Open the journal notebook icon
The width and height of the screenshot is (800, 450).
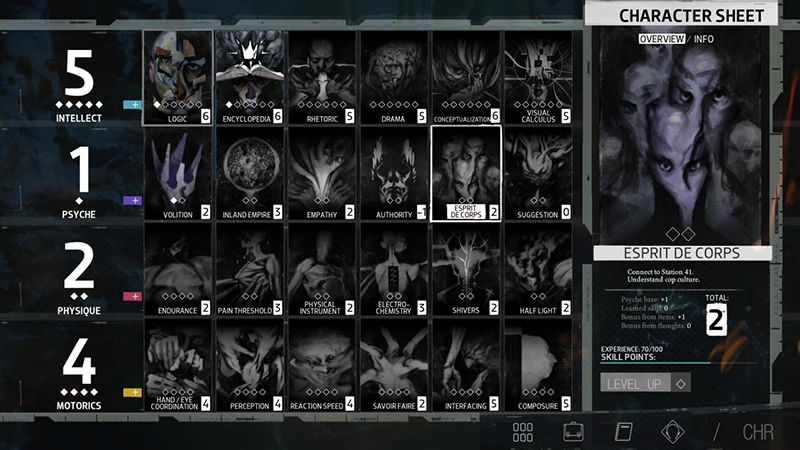[623, 432]
